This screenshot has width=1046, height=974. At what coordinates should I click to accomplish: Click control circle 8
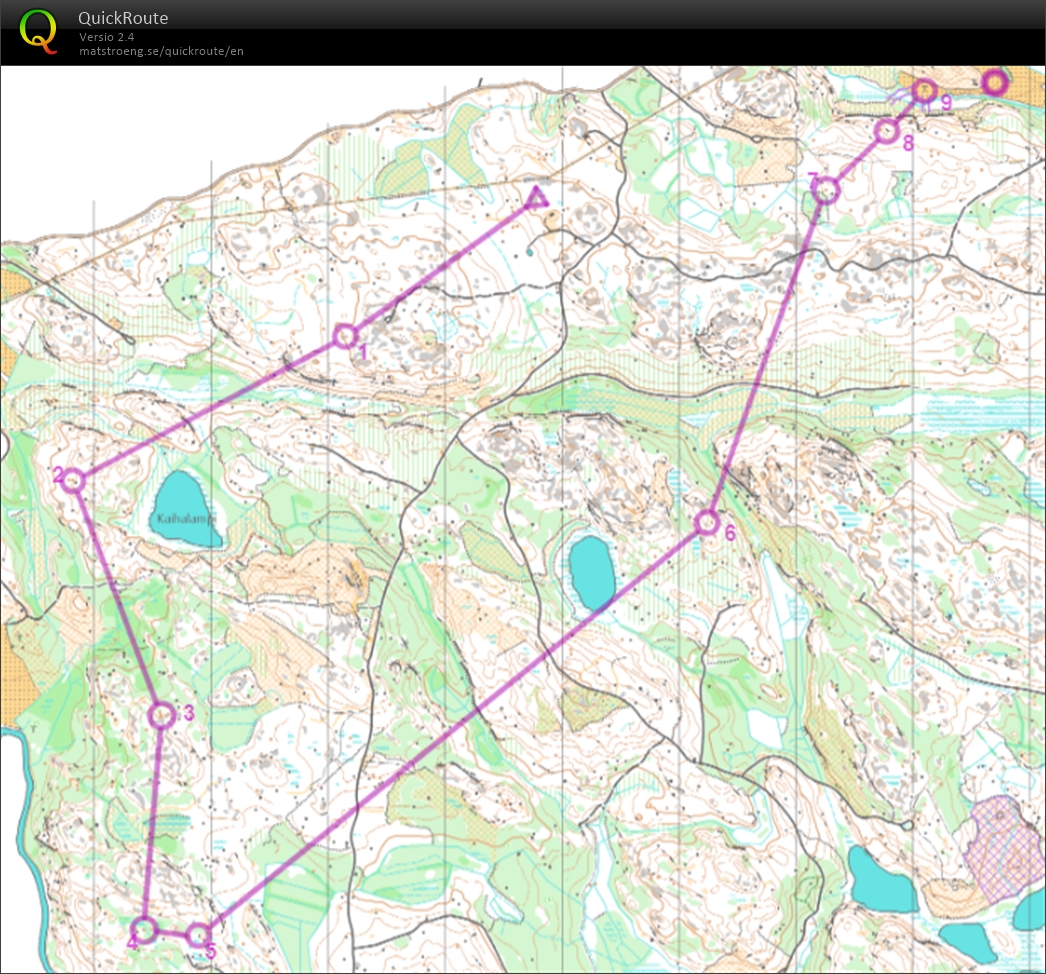tap(886, 131)
